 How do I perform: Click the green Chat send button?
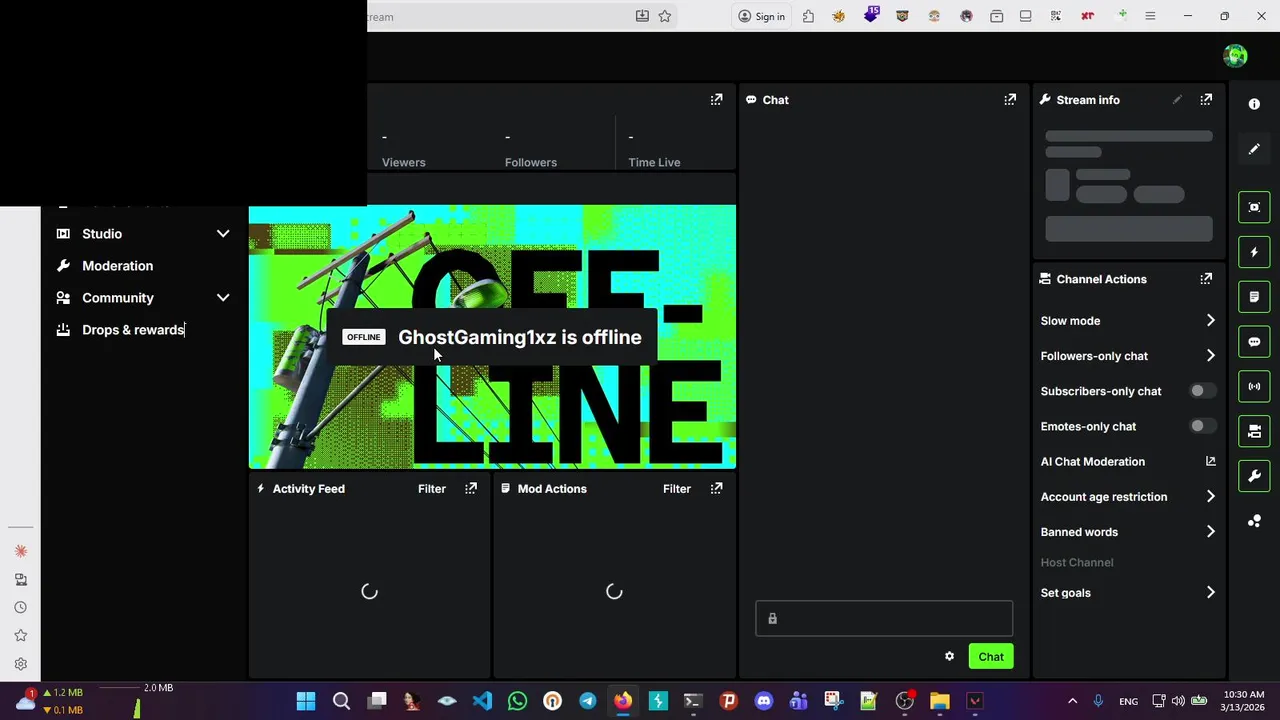pyautogui.click(x=991, y=657)
